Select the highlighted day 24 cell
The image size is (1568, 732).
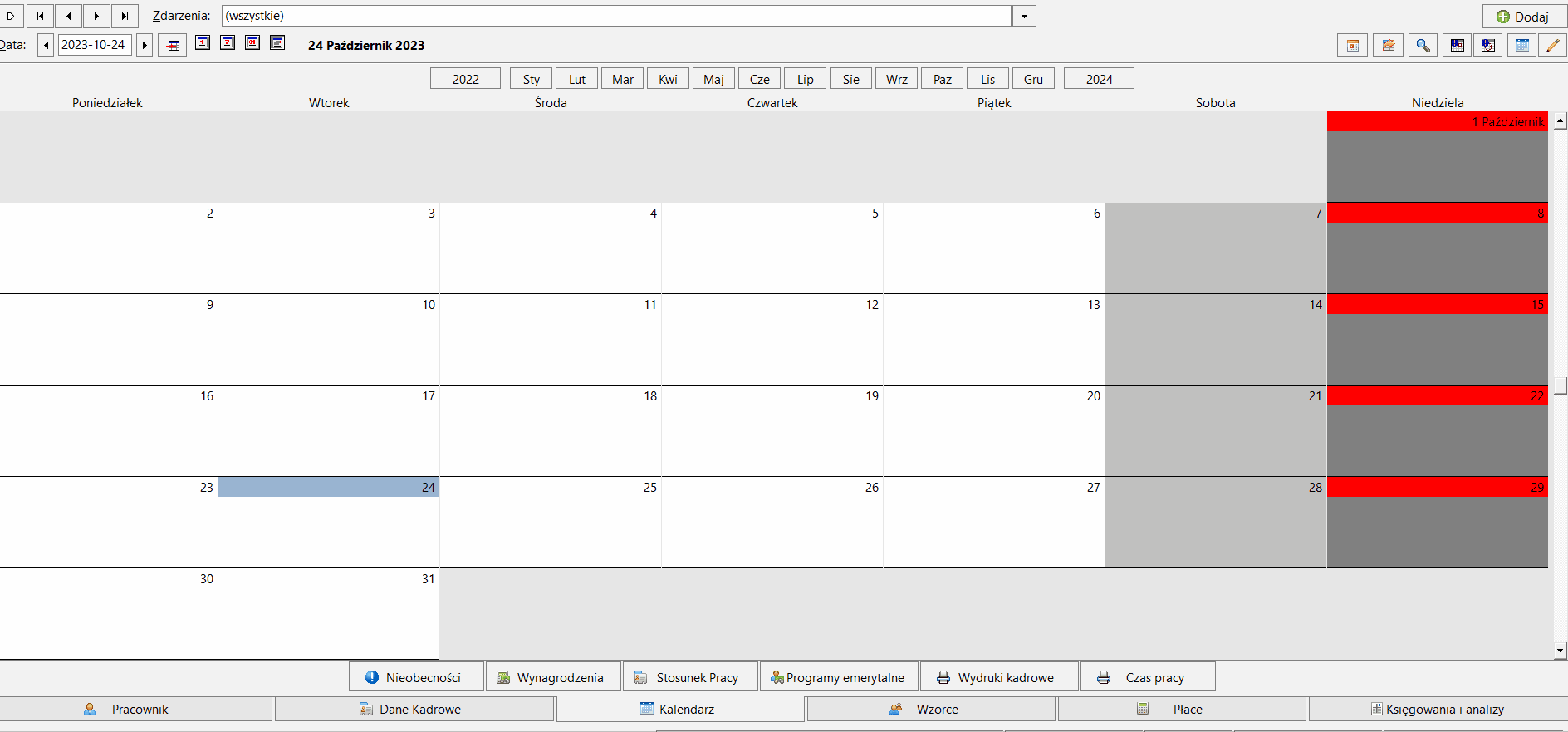click(329, 522)
